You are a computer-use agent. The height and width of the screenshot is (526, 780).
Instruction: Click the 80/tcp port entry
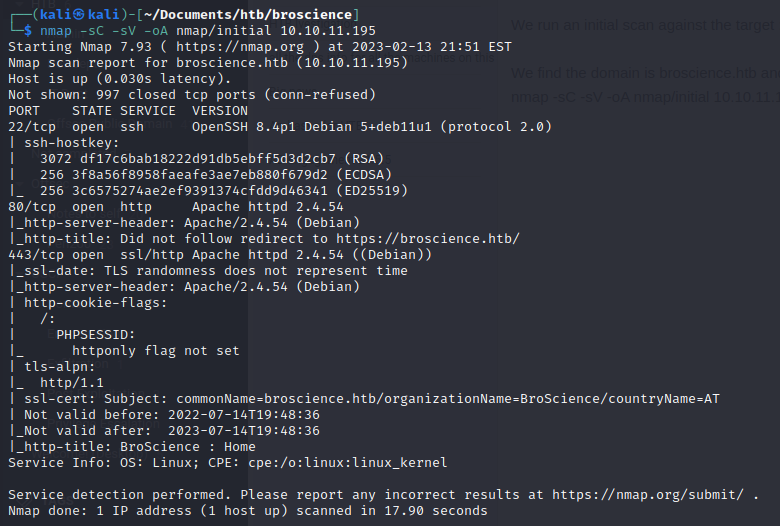(x=32, y=207)
